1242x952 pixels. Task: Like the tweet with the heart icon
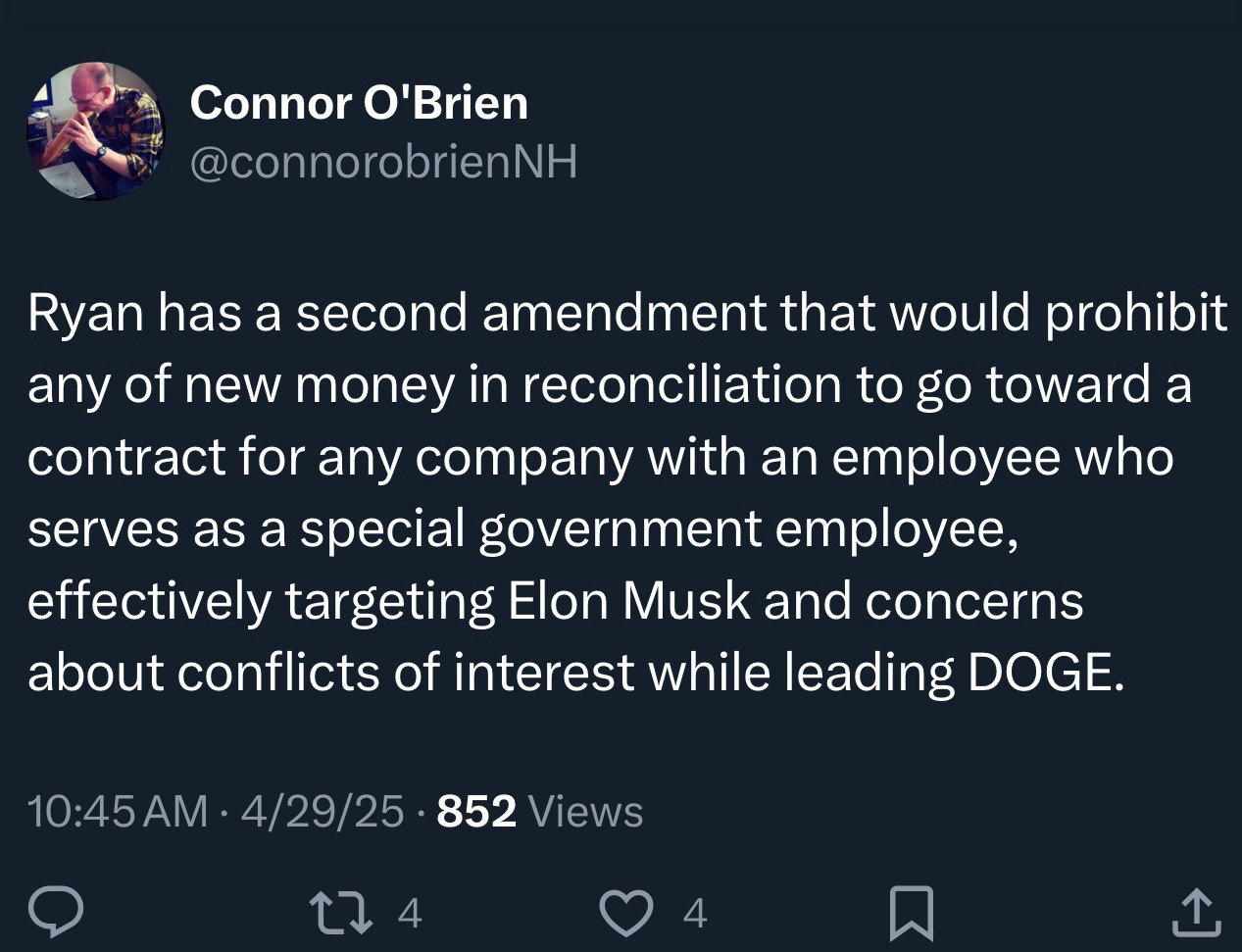tap(626, 912)
